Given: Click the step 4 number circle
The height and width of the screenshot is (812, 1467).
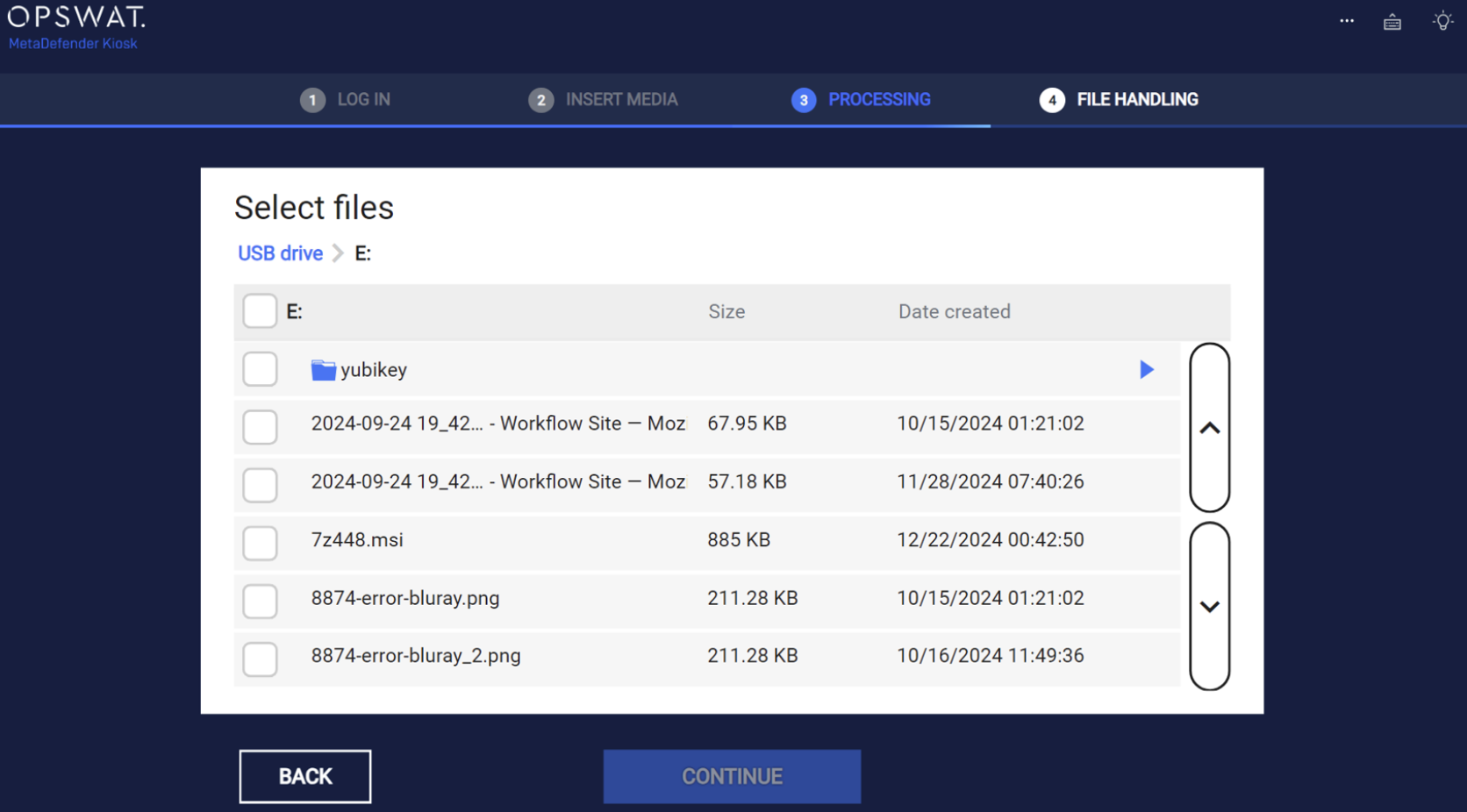Looking at the screenshot, I should (1052, 100).
